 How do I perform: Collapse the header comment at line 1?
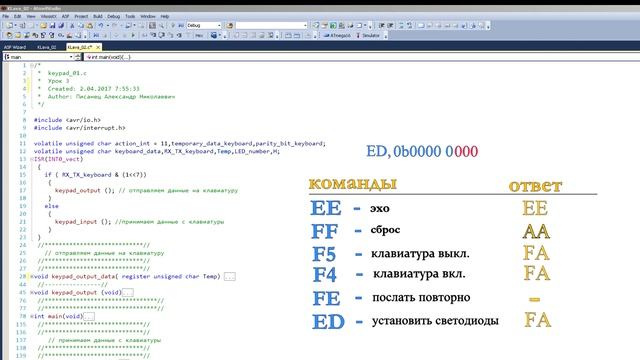pos(32,65)
